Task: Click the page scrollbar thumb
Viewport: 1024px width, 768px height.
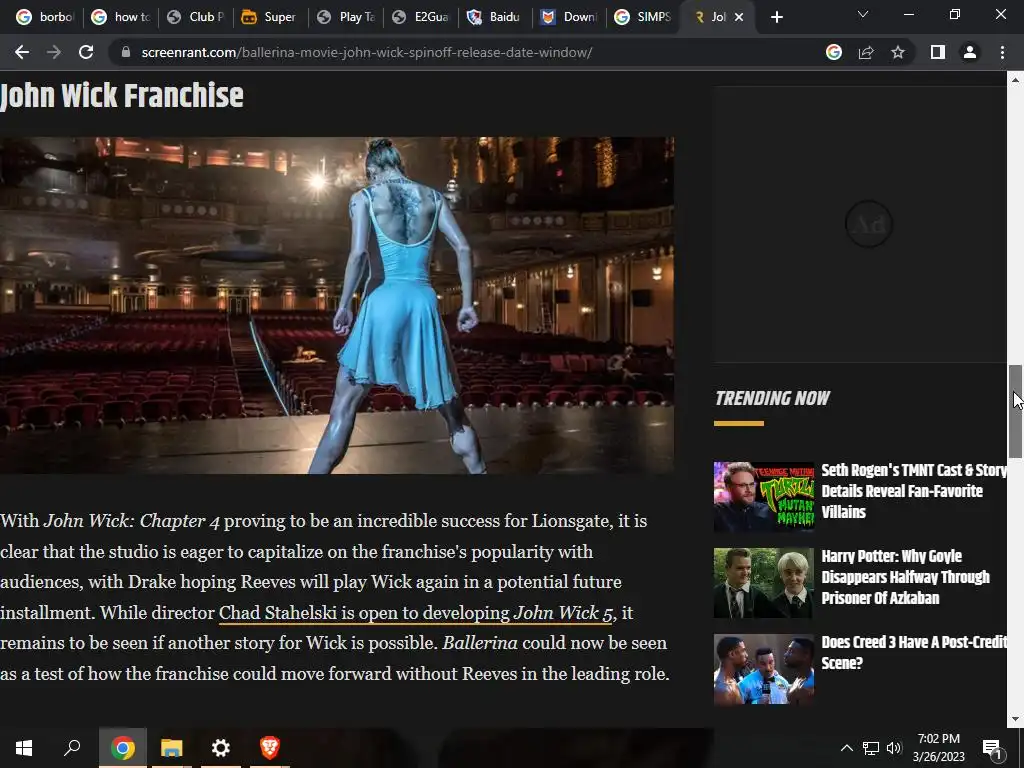Action: (1016, 411)
